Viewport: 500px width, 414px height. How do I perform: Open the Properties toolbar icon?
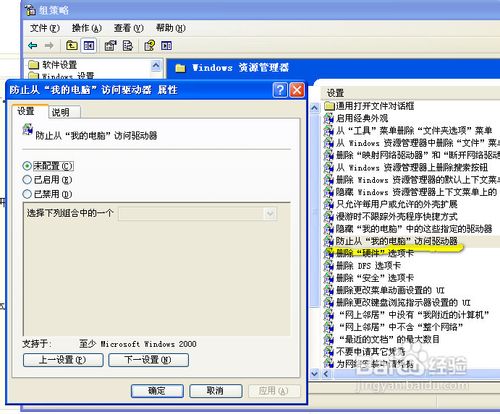(x=110, y=45)
